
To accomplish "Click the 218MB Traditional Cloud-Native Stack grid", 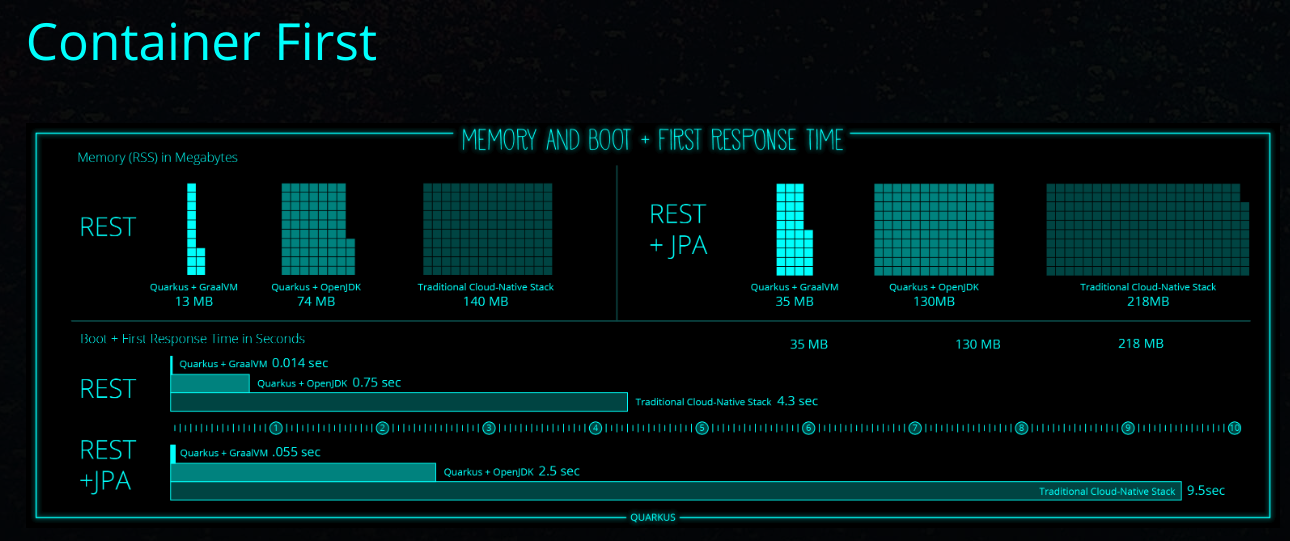I will [1147, 229].
